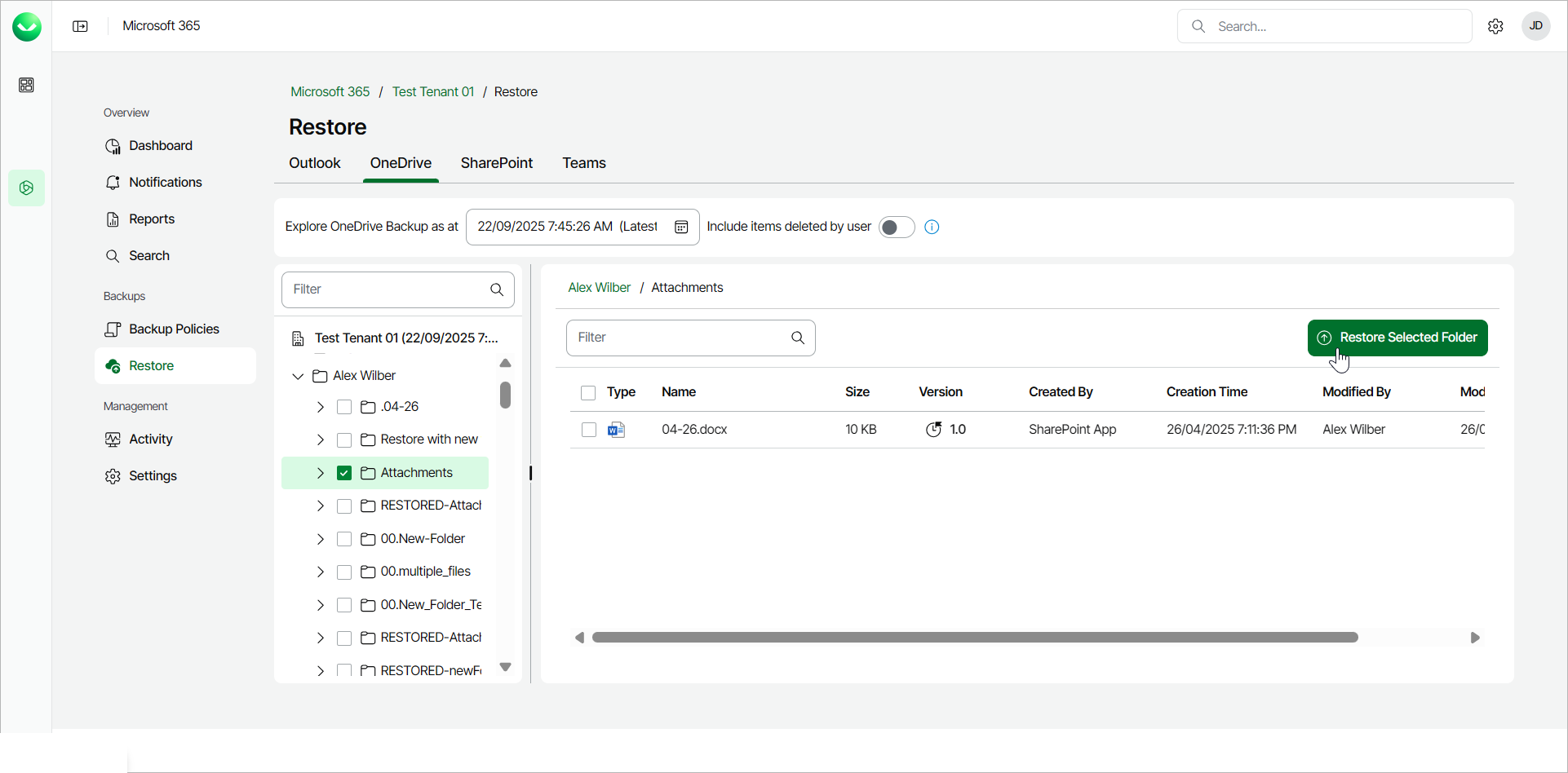Click the info icon beside deleted items toggle
1568x773 pixels.
932,227
